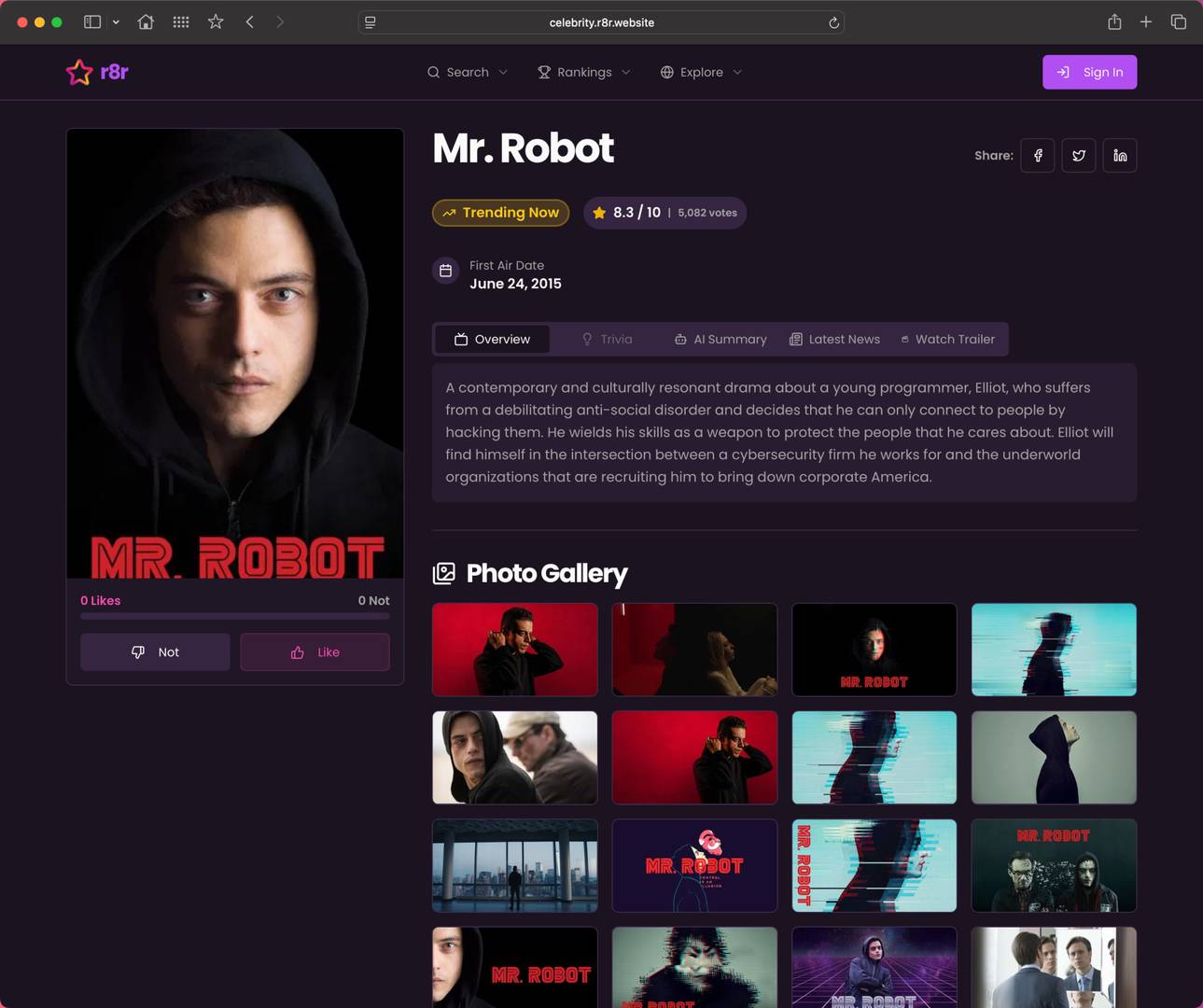Switch to the Trivia tab

tap(606, 339)
